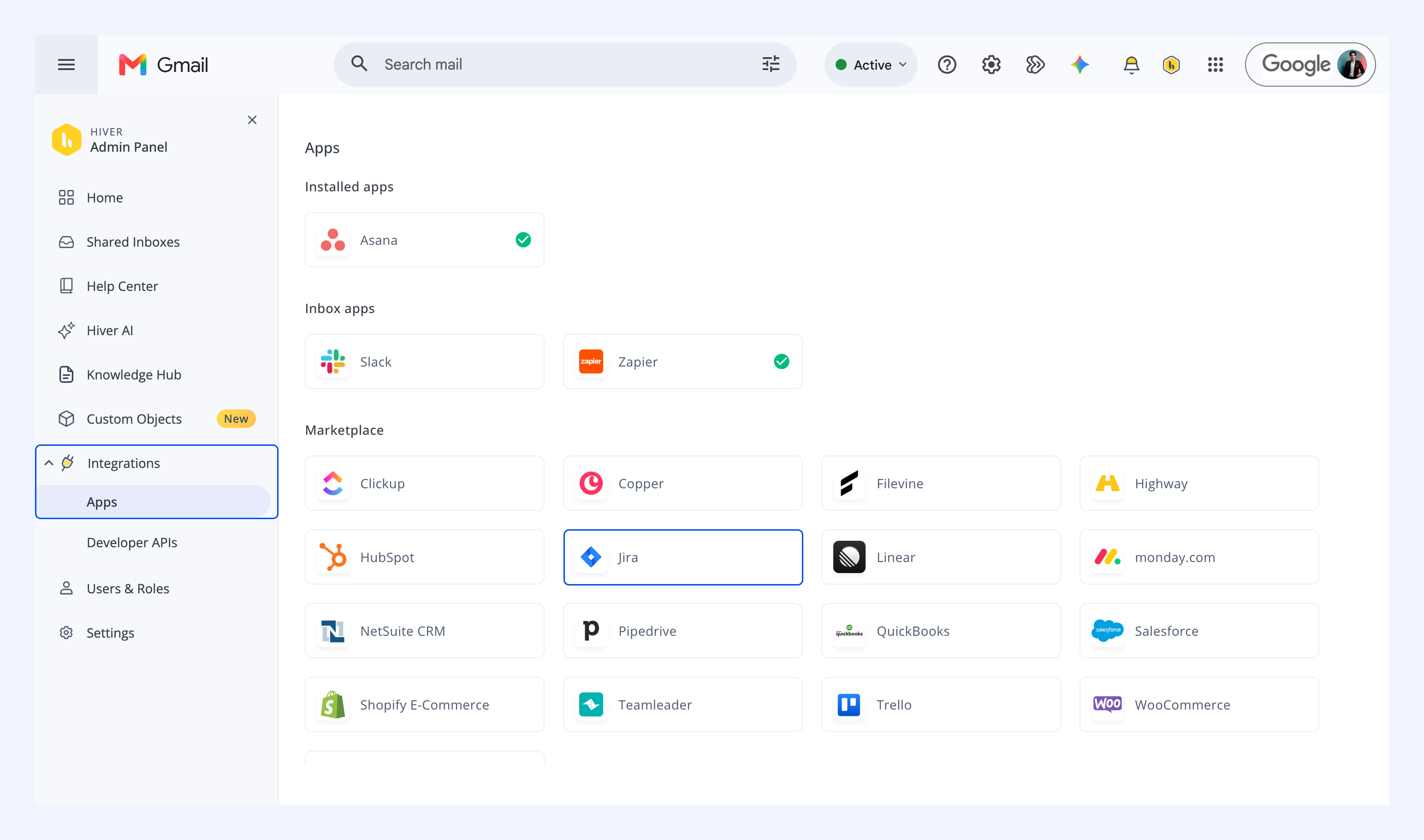The width and height of the screenshot is (1424, 840).
Task: Open the Filevine marketplace card
Action: 941,484
